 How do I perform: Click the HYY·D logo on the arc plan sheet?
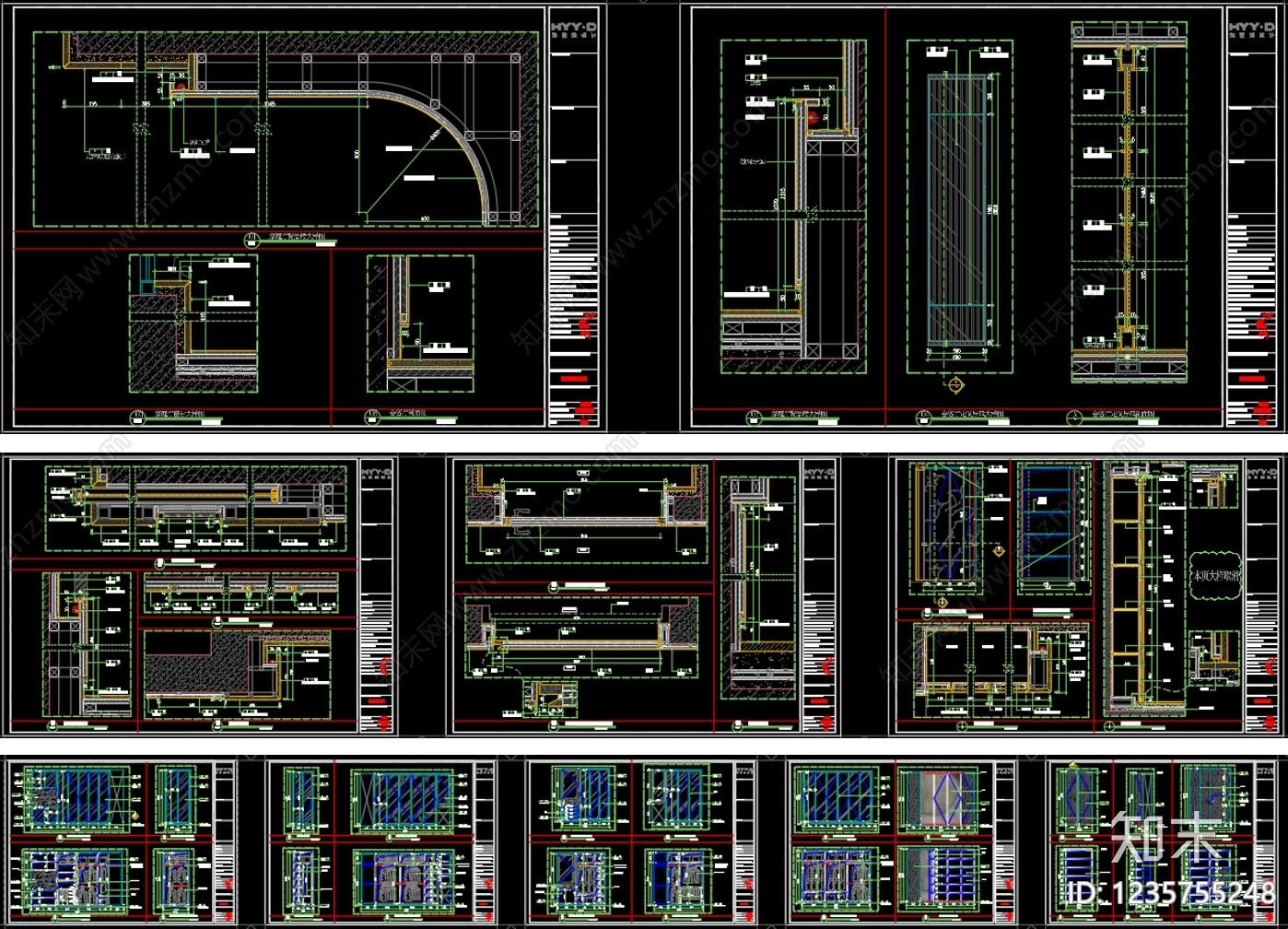click(574, 29)
